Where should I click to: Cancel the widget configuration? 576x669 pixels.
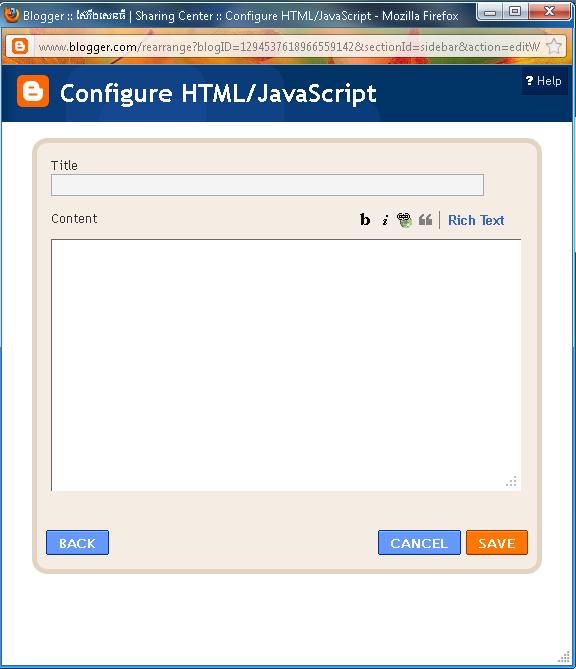tap(419, 543)
